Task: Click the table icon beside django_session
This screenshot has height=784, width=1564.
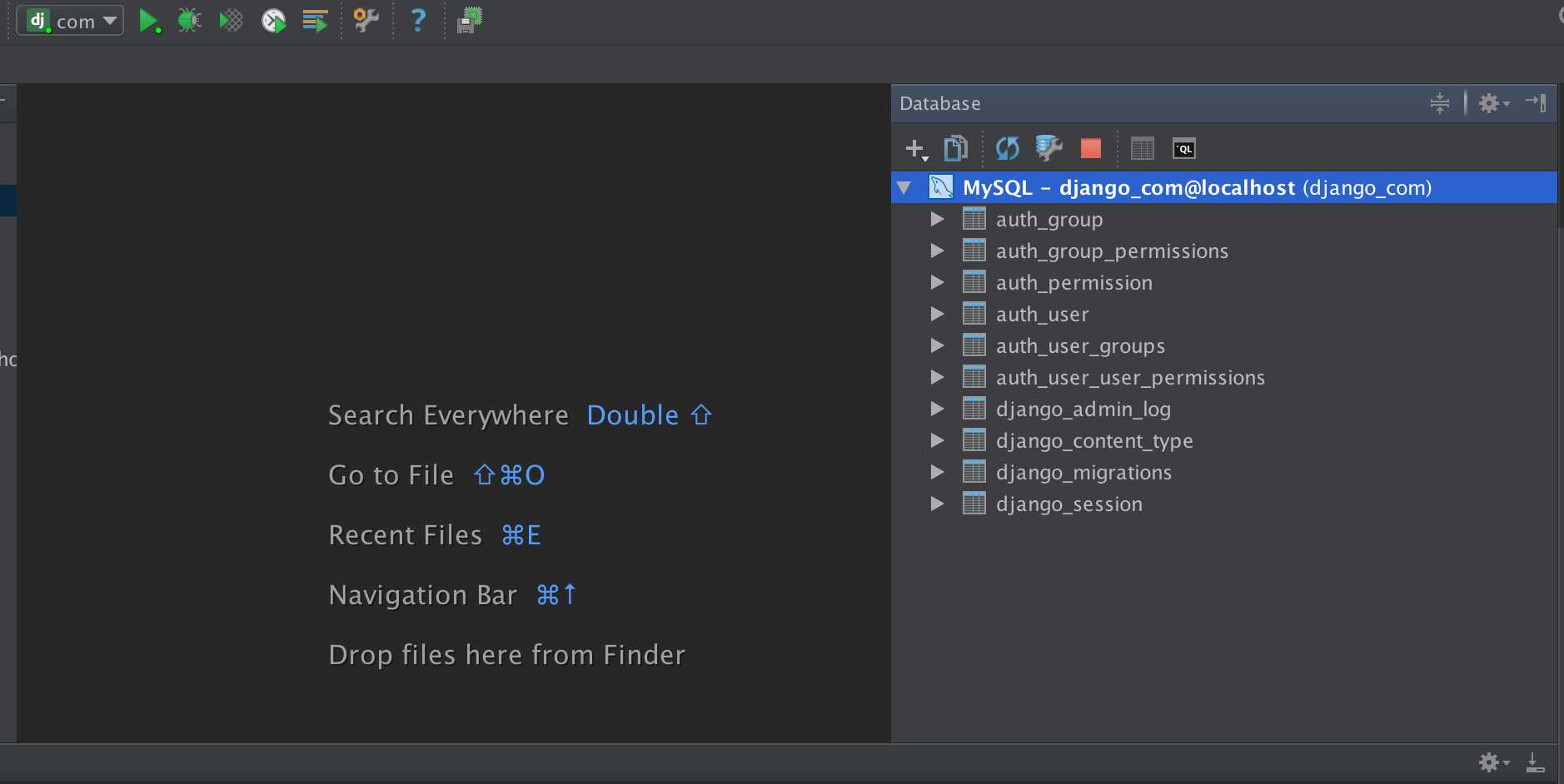Action: pyautogui.click(x=974, y=504)
